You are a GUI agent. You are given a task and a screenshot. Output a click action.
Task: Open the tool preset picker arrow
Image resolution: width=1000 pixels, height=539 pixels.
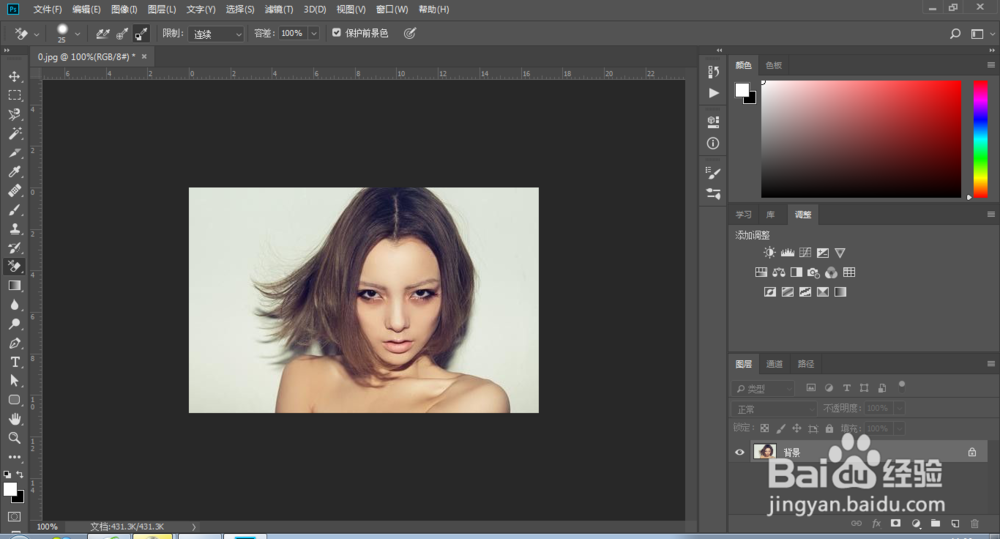(x=36, y=34)
